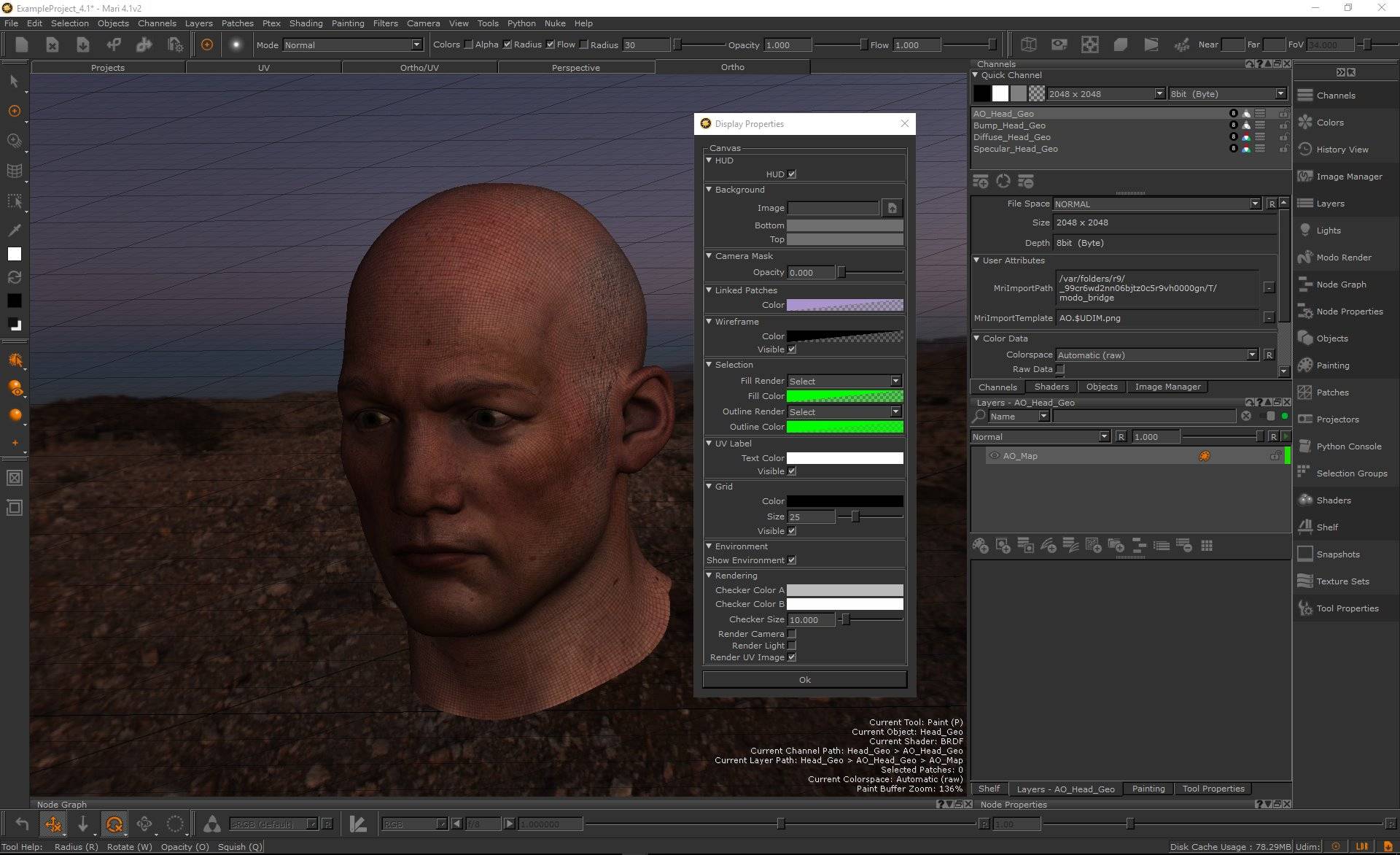Open the layer blend mode Normal dropdown

(1041, 436)
